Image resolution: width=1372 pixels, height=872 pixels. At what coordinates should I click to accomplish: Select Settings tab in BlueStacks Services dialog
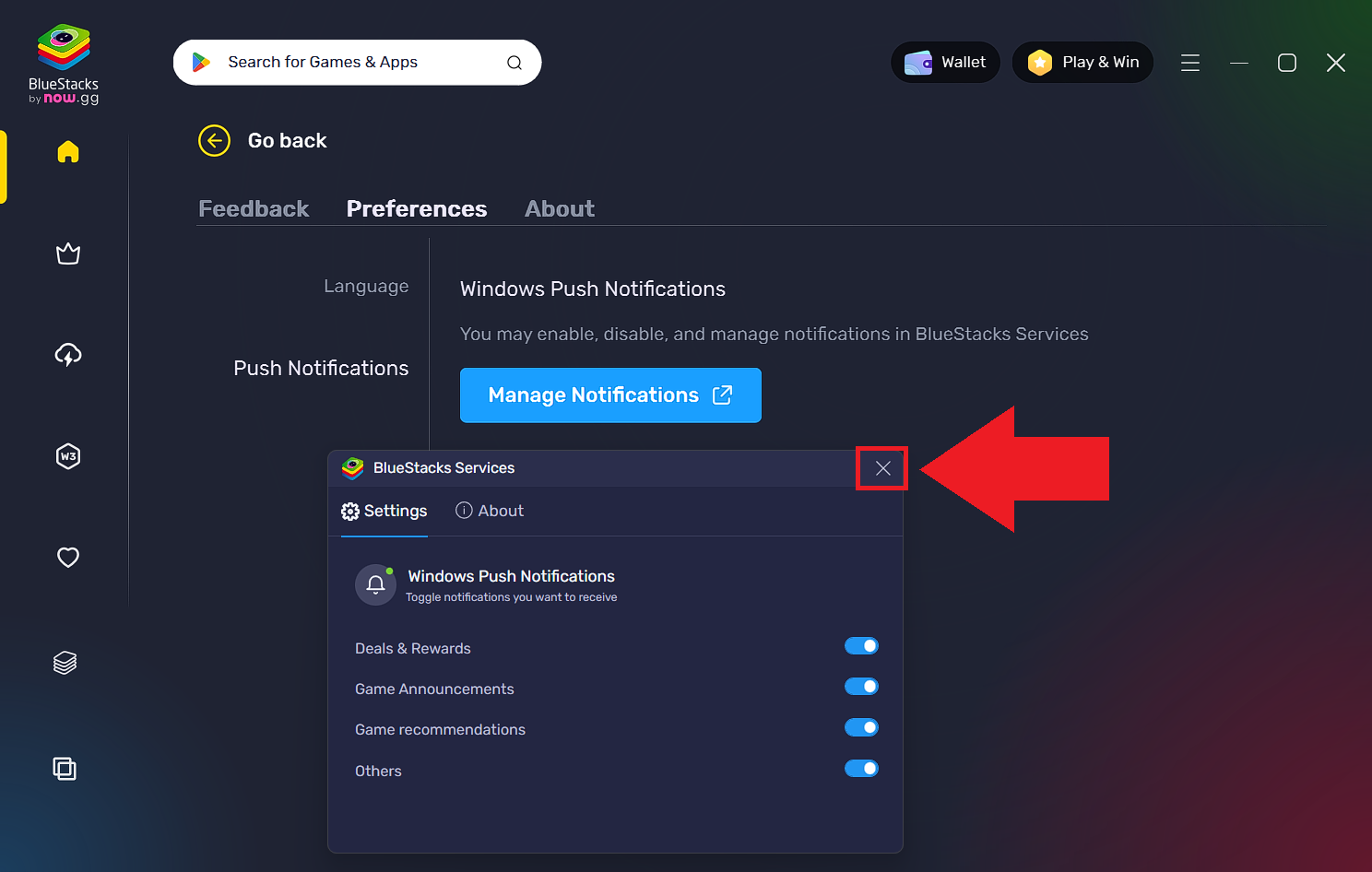(384, 511)
